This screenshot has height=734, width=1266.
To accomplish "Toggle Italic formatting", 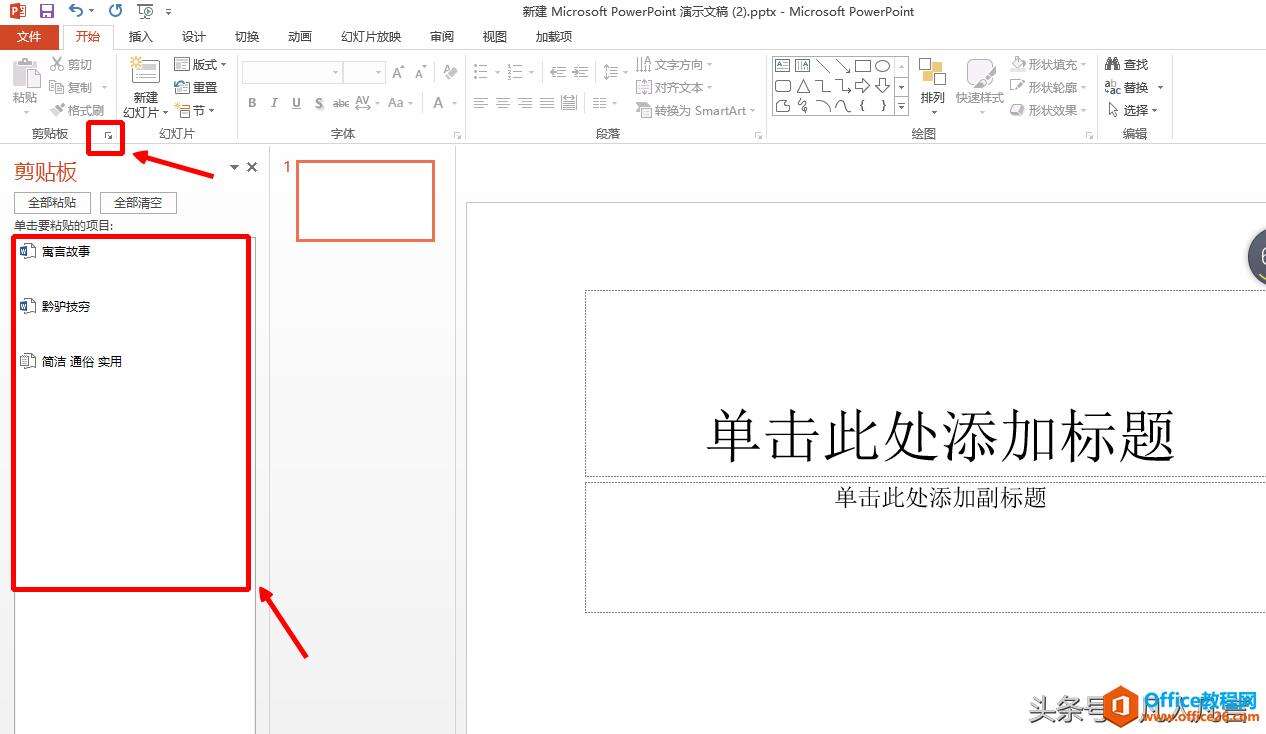I will [x=275, y=103].
